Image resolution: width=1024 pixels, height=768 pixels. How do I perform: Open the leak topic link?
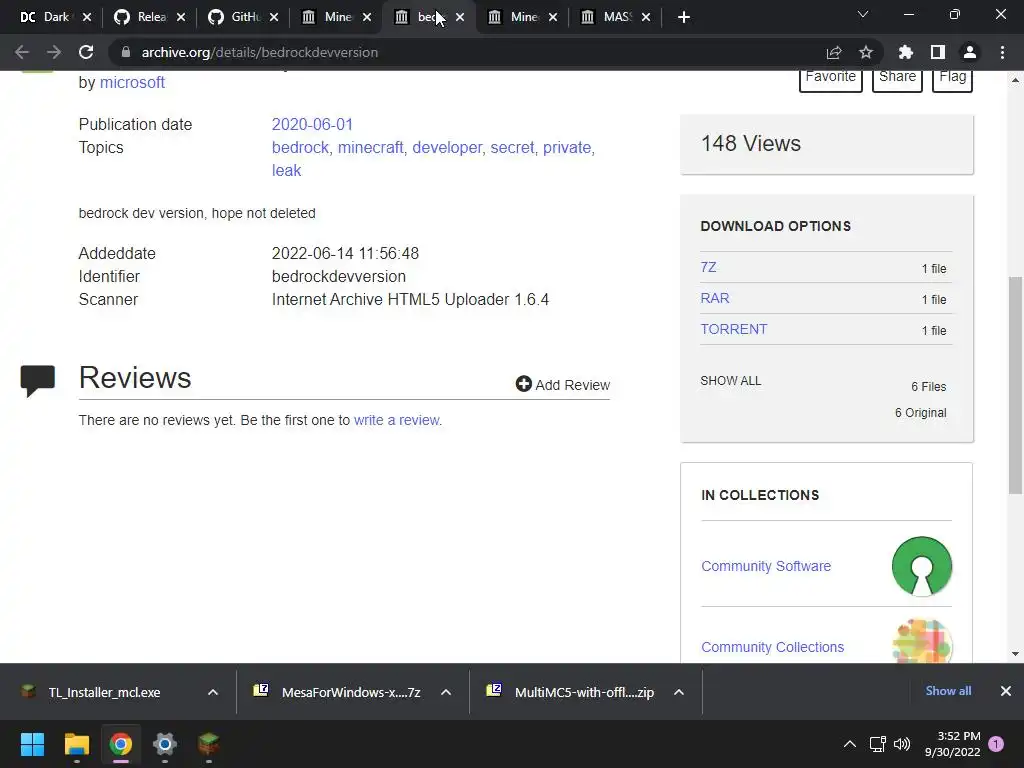(287, 170)
